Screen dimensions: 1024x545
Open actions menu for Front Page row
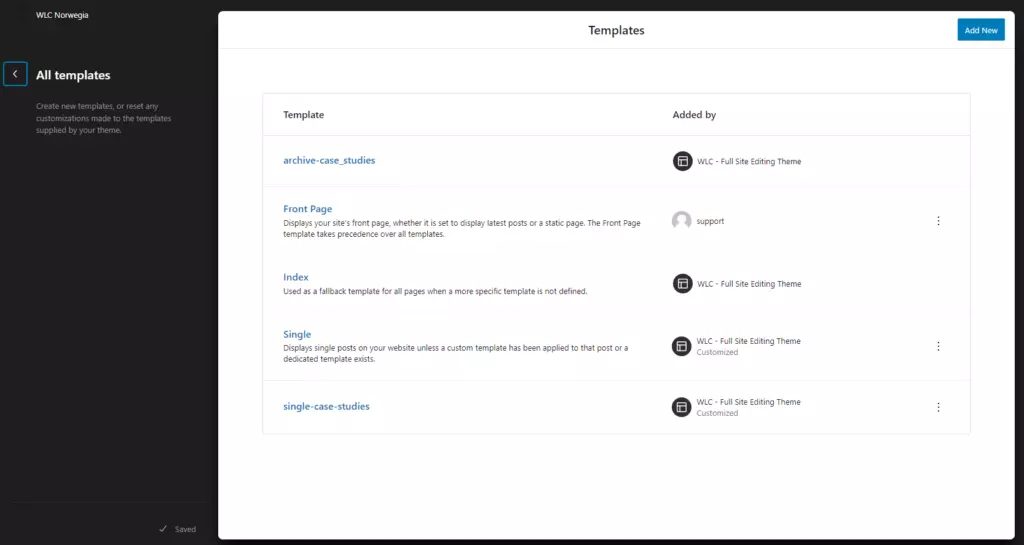(x=938, y=221)
